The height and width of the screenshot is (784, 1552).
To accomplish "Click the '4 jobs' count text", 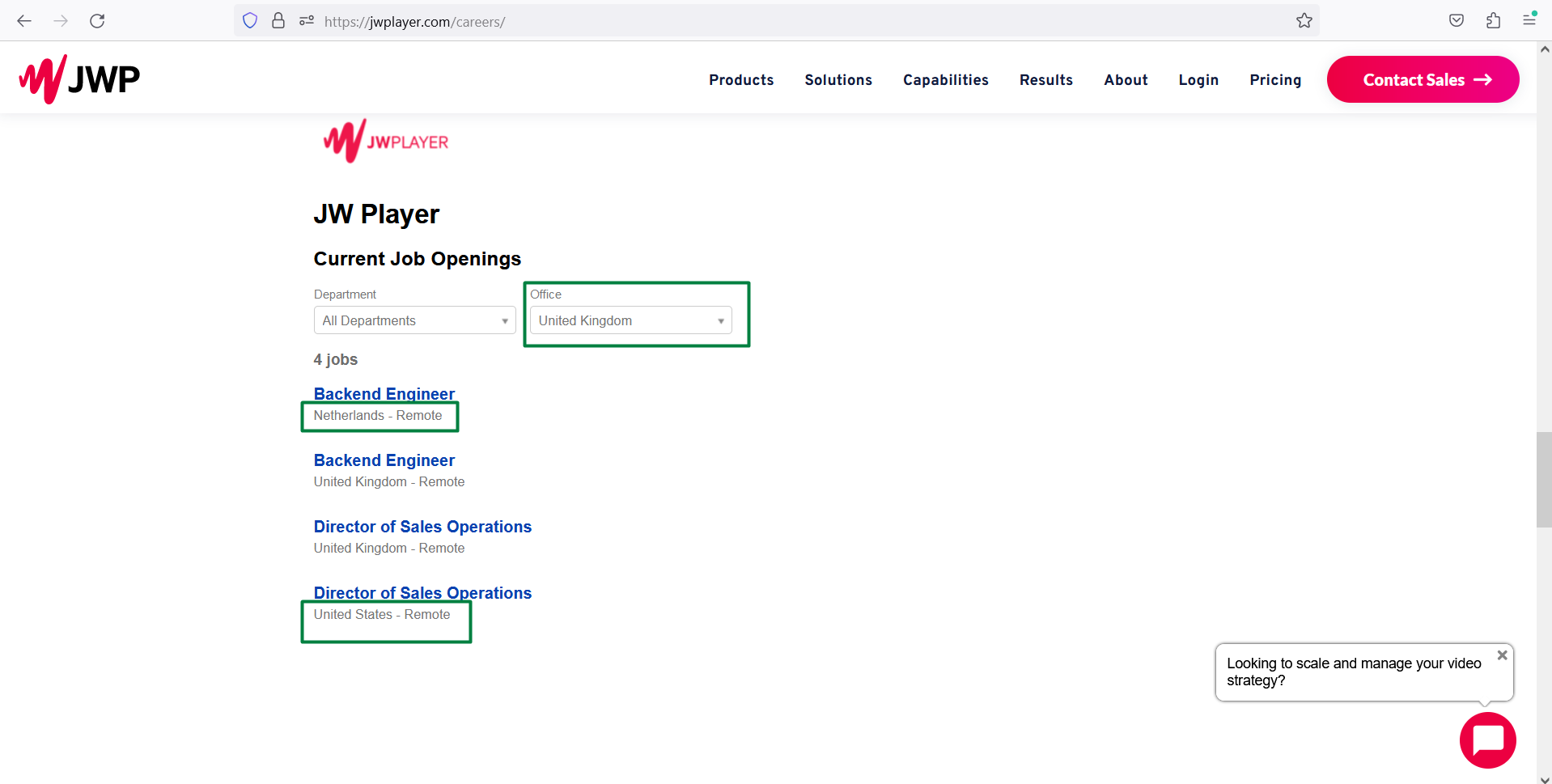I will (x=336, y=359).
